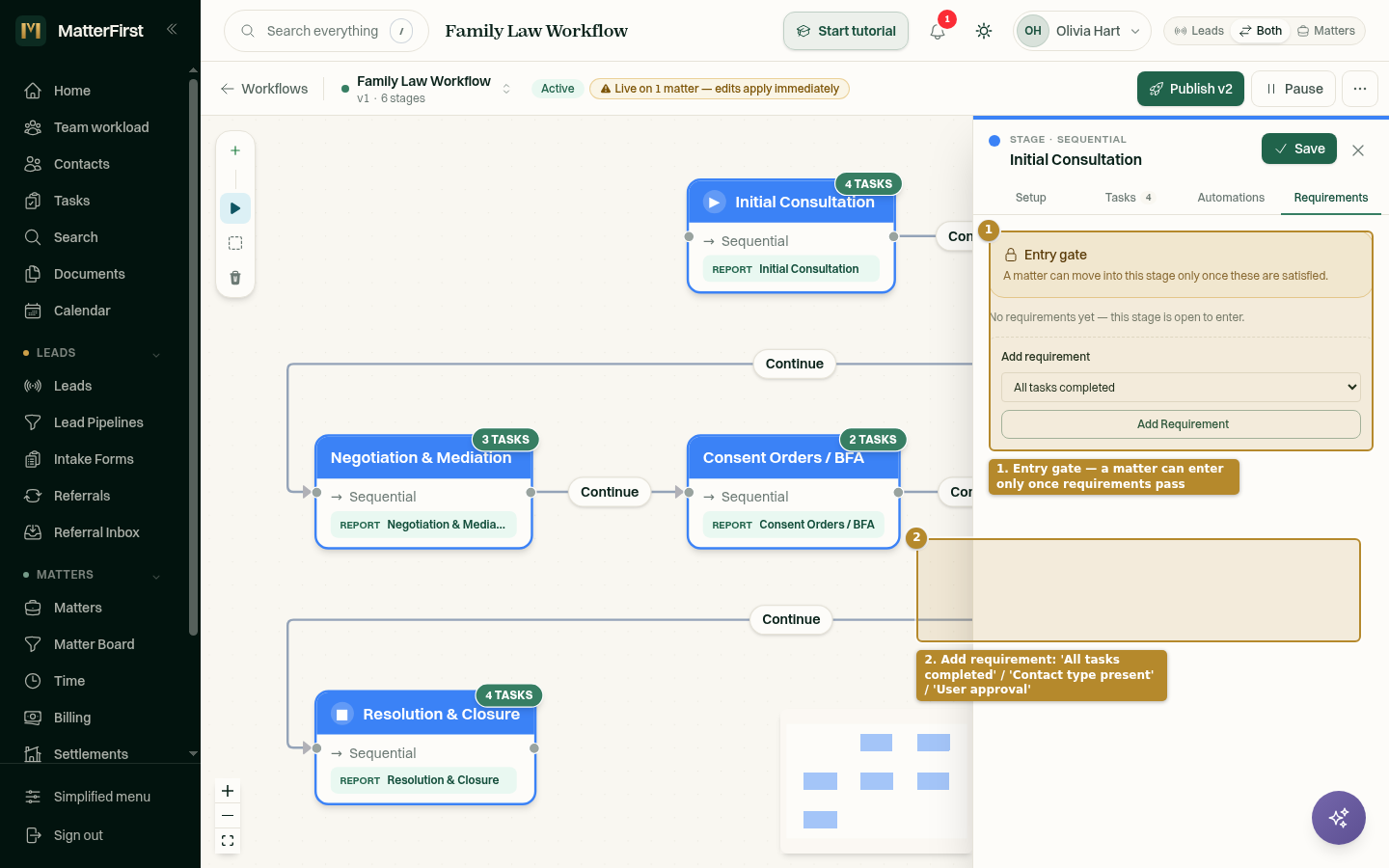Click Publish v2
This screenshot has height=868, width=1389.
point(1190,89)
